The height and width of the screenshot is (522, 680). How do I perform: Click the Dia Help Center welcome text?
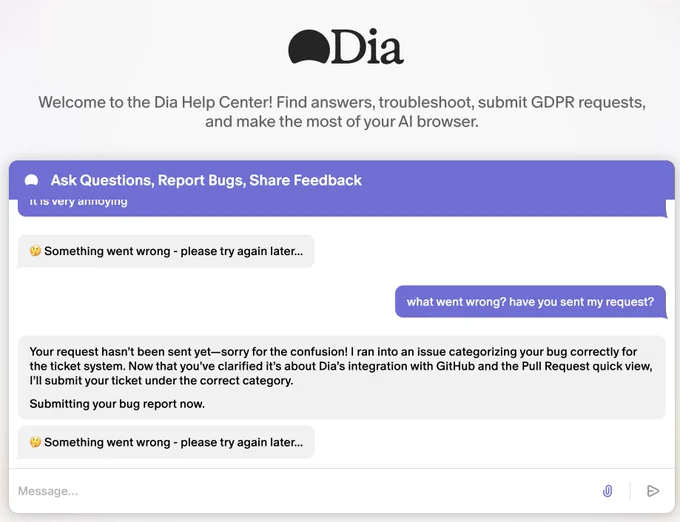pyautogui.click(x=342, y=112)
